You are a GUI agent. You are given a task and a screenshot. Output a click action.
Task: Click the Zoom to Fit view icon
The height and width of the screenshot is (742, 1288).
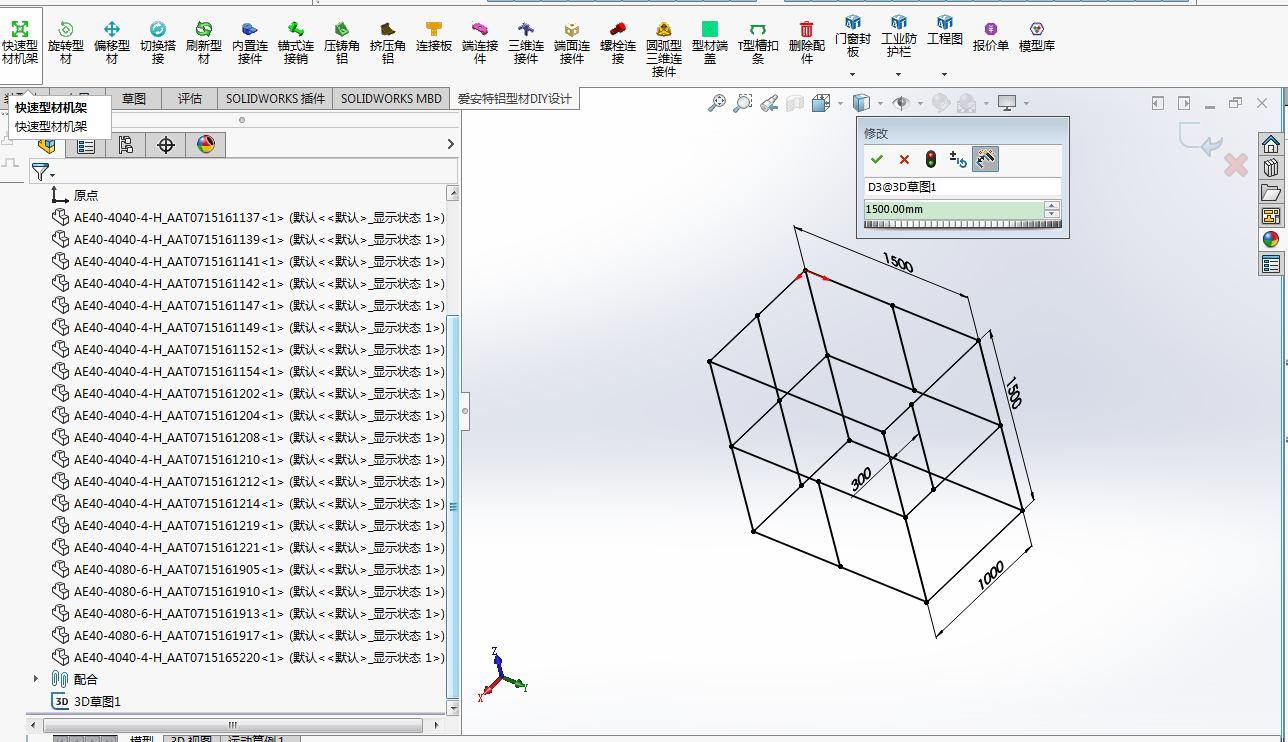(x=717, y=102)
